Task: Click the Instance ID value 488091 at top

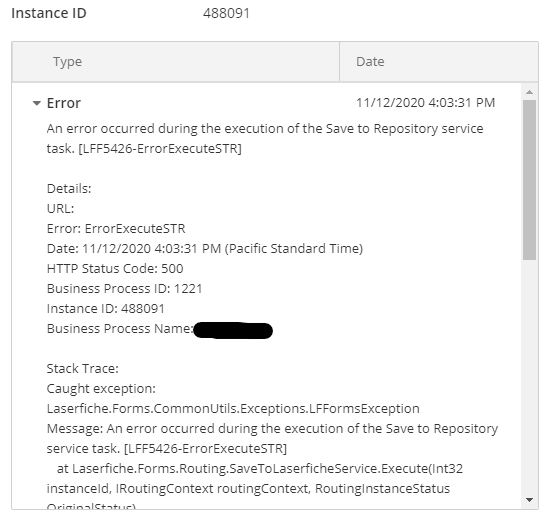Action: pos(226,13)
